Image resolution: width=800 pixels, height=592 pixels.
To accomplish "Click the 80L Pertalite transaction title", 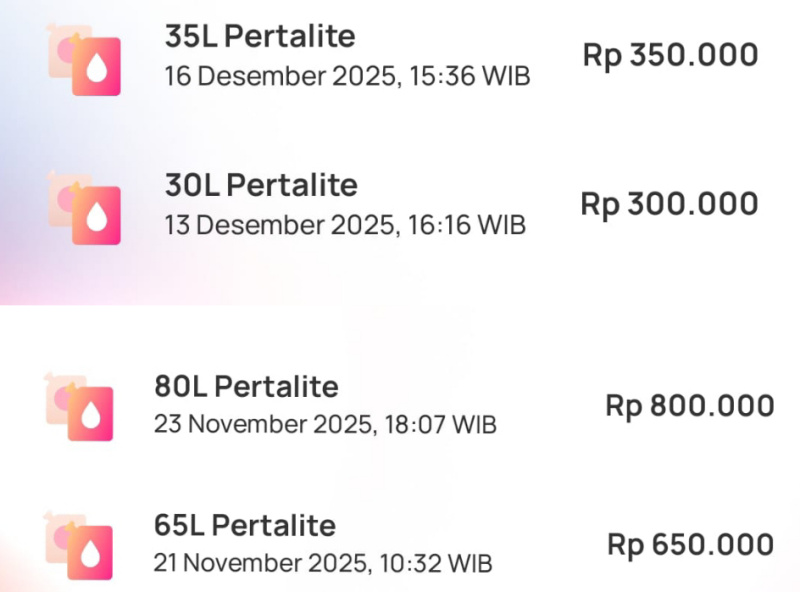I will pyautogui.click(x=246, y=386).
